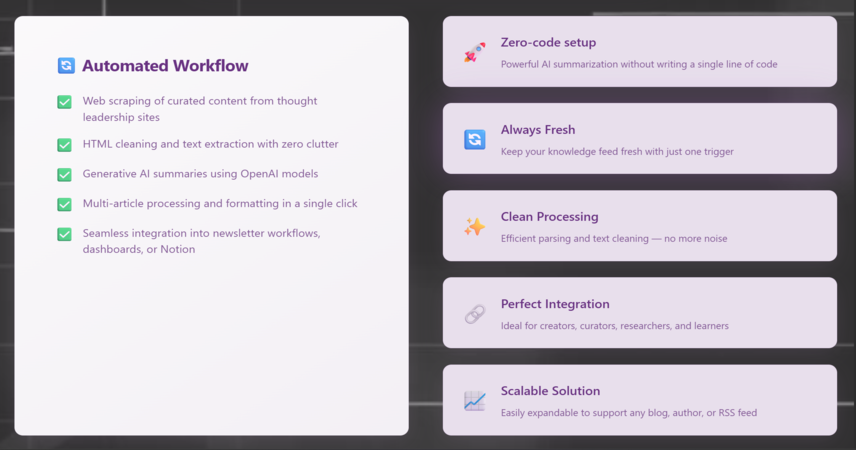Toggle the Web scraping checkmark
The width and height of the screenshot is (856, 450).
pyautogui.click(x=64, y=102)
